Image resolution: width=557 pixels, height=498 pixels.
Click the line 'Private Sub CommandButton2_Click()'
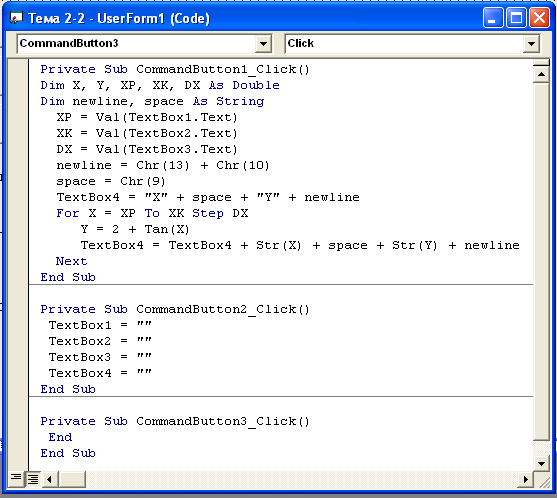[x=175, y=309]
